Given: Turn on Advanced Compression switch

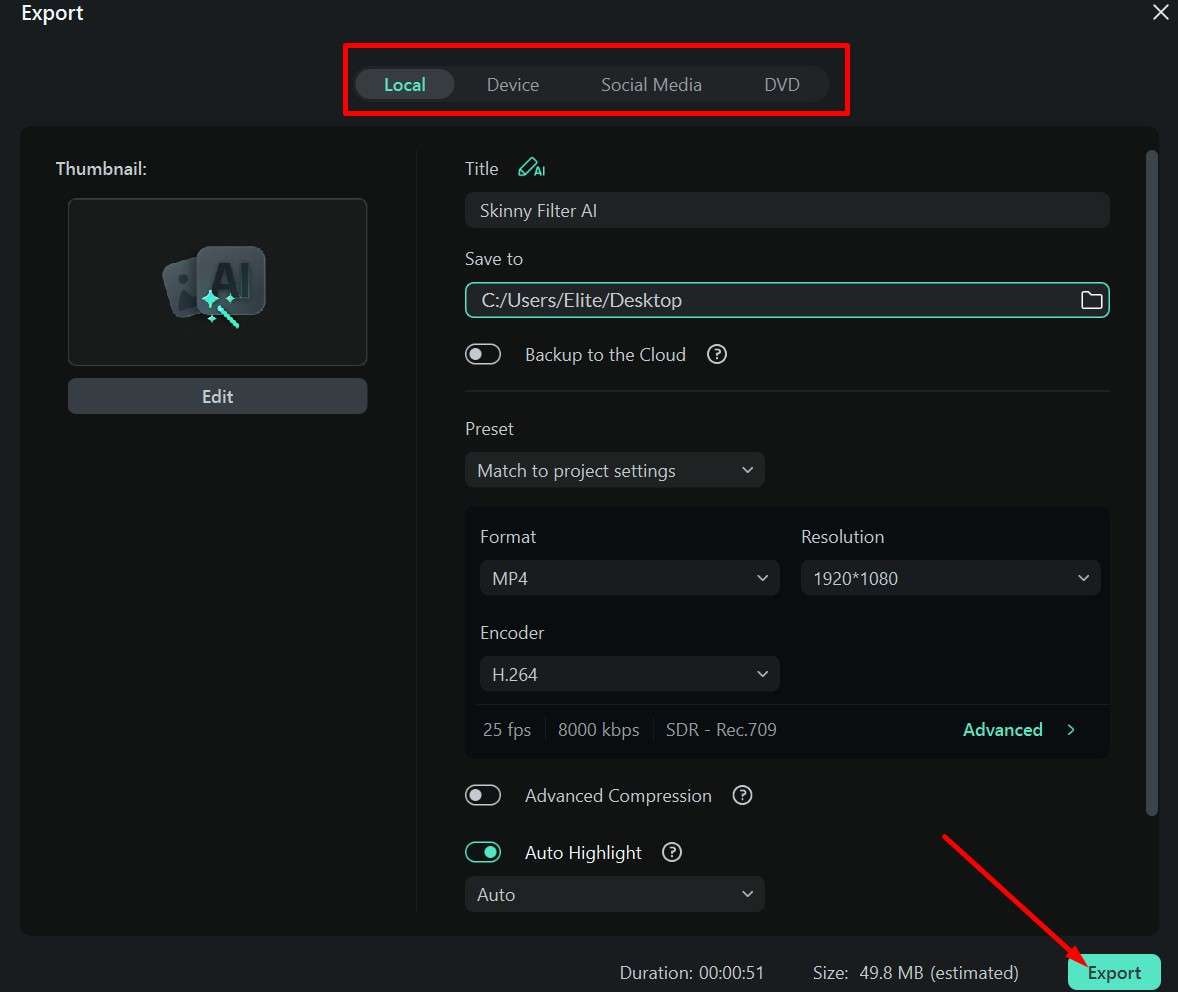Looking at the screenshot, I should pyautogui.click(x=483, y=795).
